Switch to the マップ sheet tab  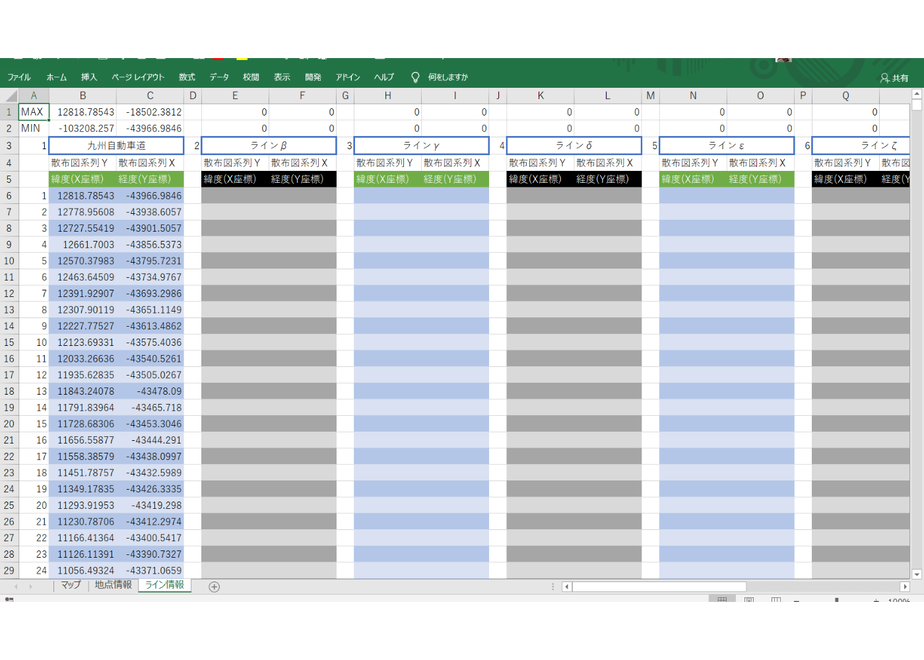click(x=71, y=585)
